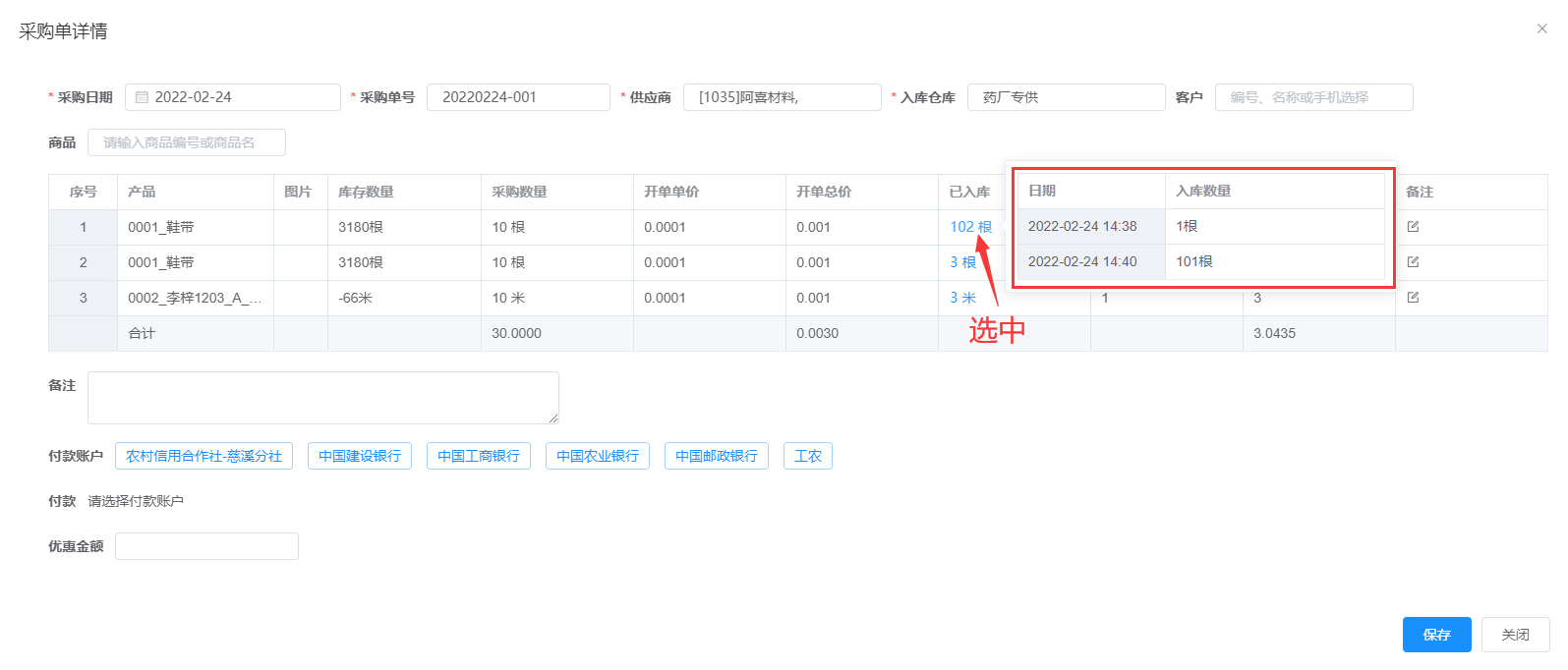Select 中国建设银行 payment account

coord(360,456)
